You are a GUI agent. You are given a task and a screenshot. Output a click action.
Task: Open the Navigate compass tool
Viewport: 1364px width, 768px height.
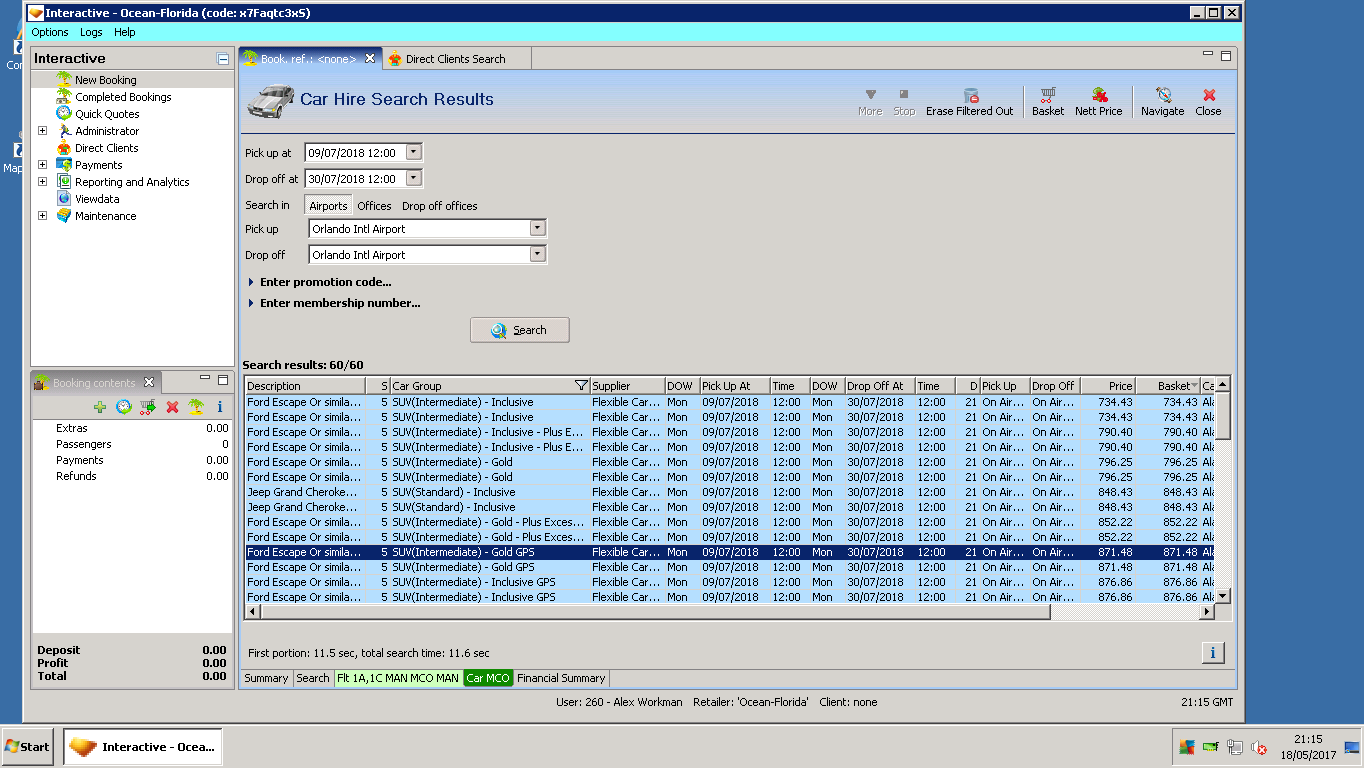coord(1162,101)
